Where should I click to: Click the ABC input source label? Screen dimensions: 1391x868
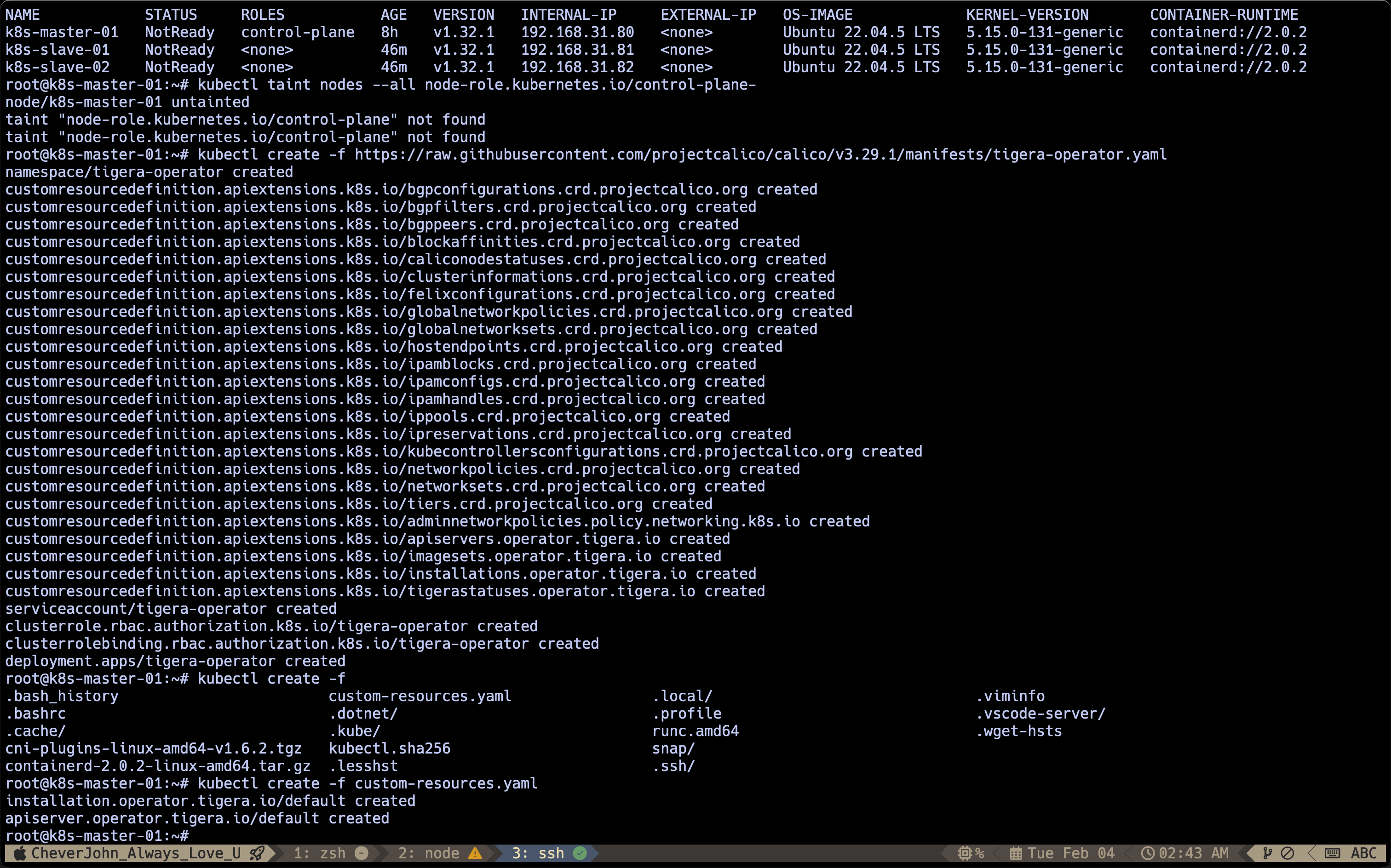(1364, 853)
